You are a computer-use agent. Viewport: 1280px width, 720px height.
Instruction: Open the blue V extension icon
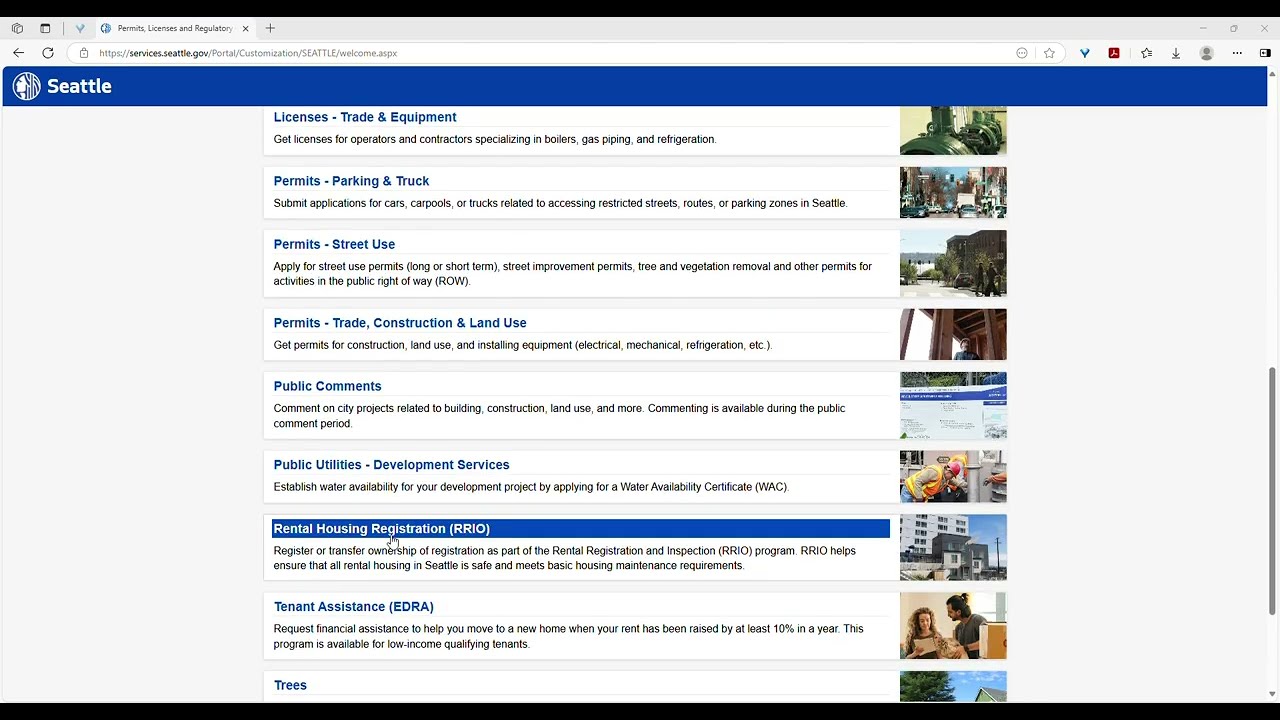[1085, 53]
